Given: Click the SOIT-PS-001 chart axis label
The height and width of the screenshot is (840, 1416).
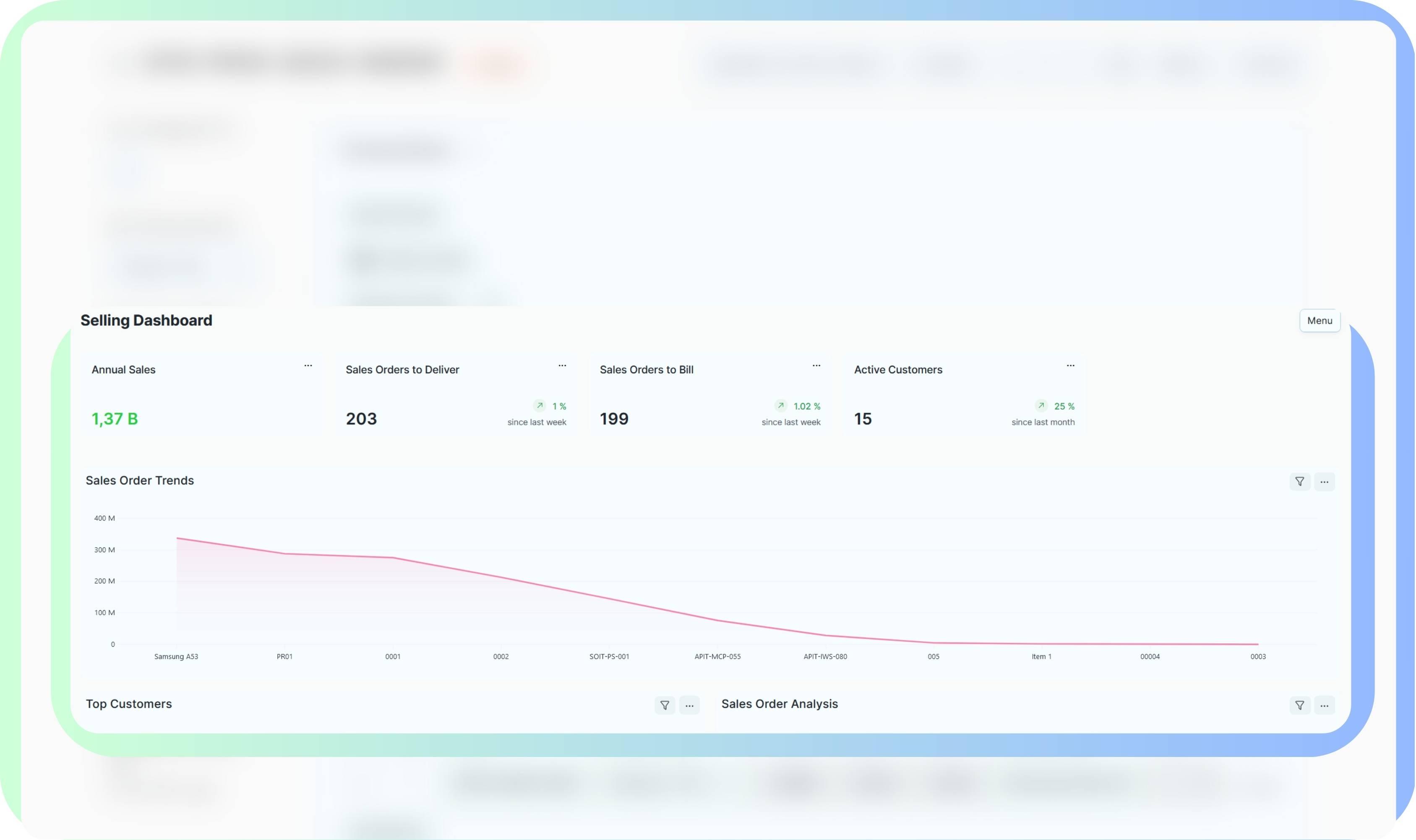Looking at the screenshot, I should point(609,657).
